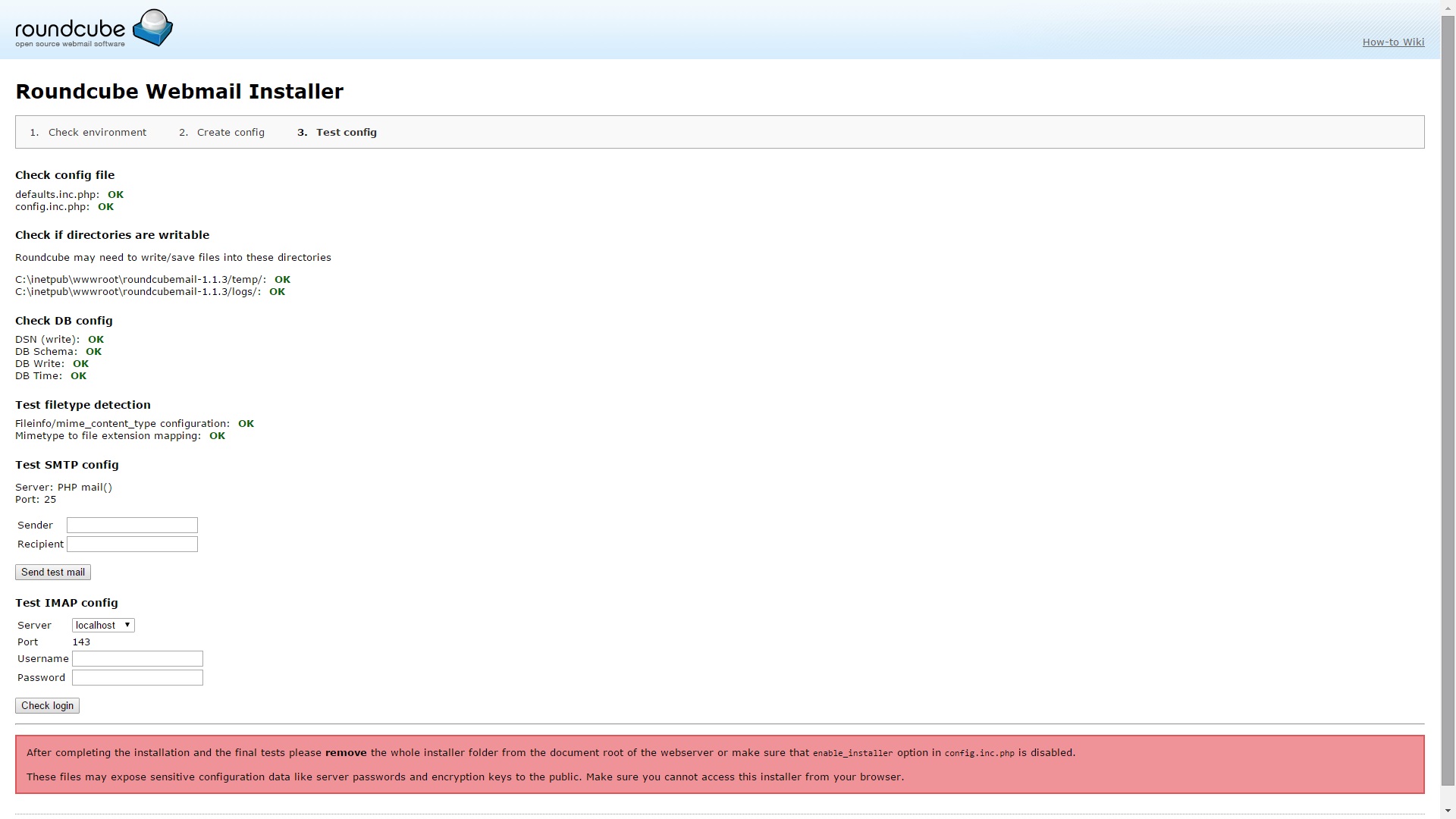Click the roundcube wordmark text in header
1456x819 pixels.
click(70, 30)
